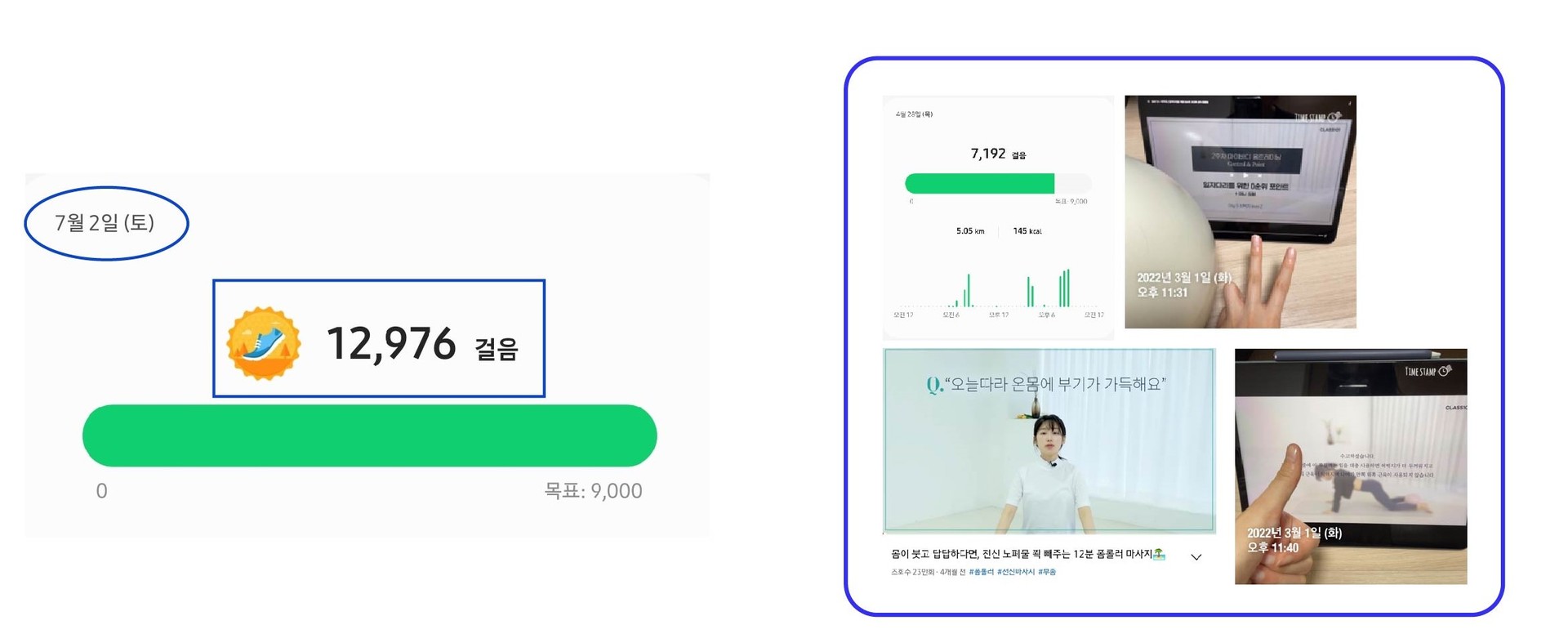Click the large green step progress bar
This screenshot has height=643, width=1568.
tap(369, 435)
